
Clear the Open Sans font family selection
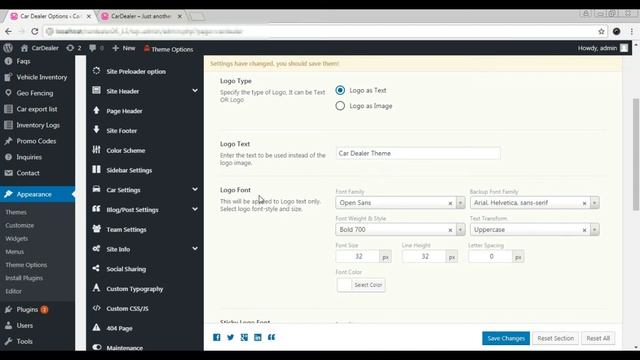(450, 203)
